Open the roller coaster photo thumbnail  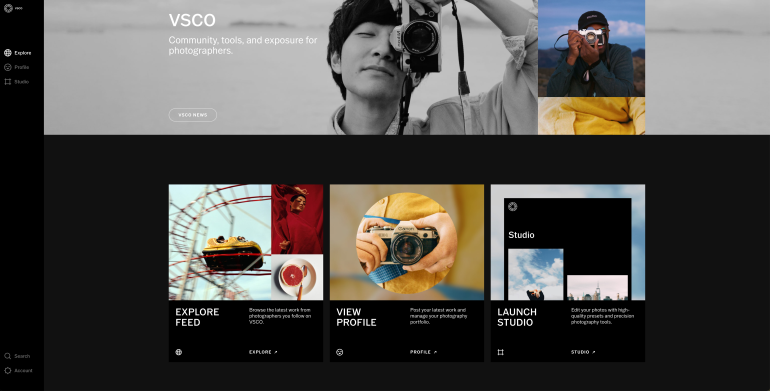pos(220,242)
